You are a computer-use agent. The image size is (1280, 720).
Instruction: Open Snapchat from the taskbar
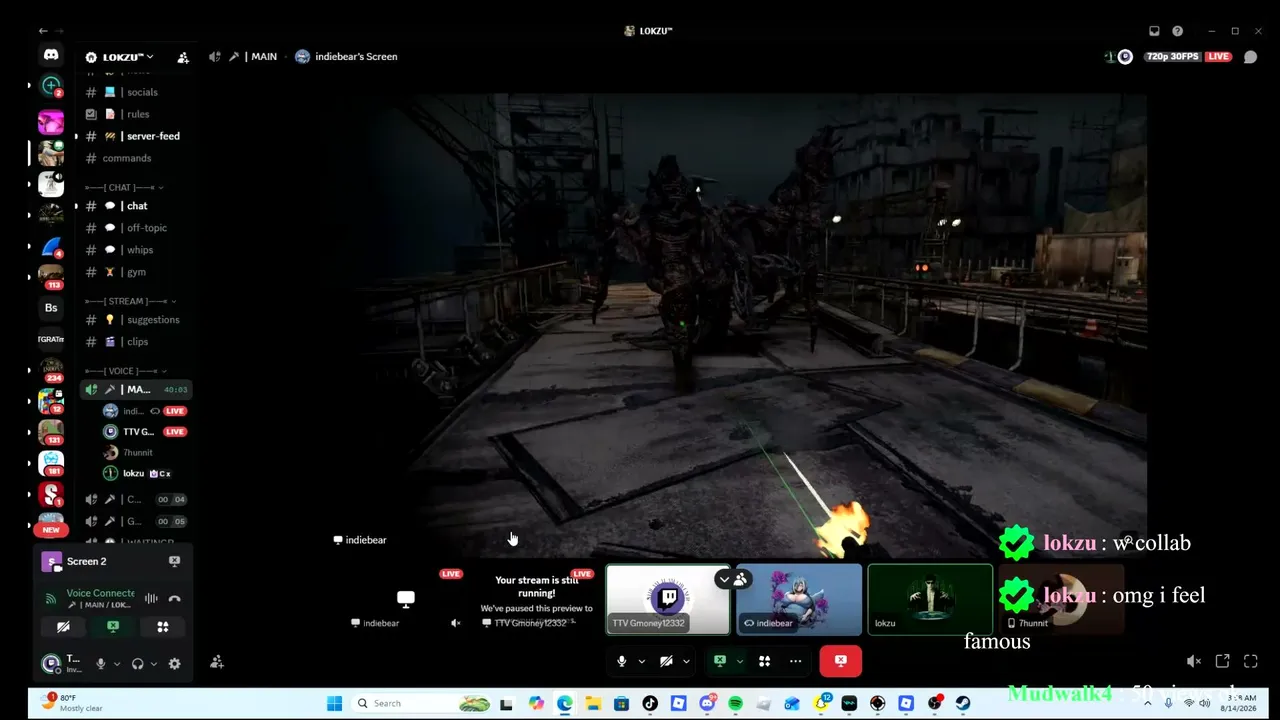click(821, 703)
